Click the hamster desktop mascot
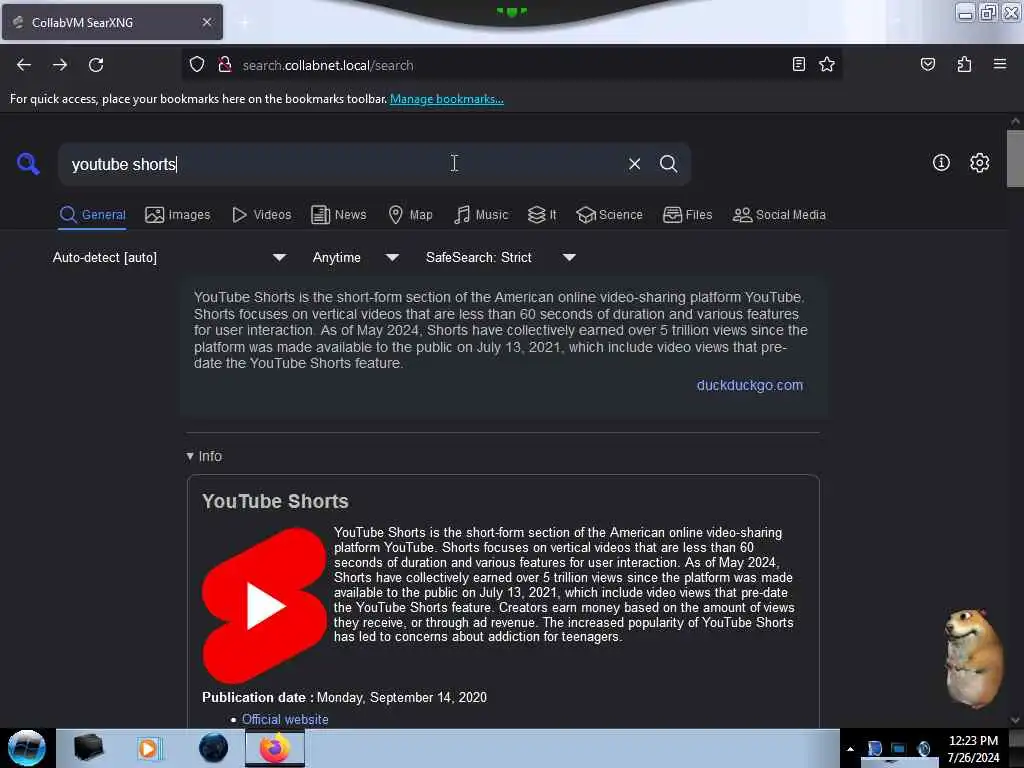1024x768 pixels. coord(974,658)
